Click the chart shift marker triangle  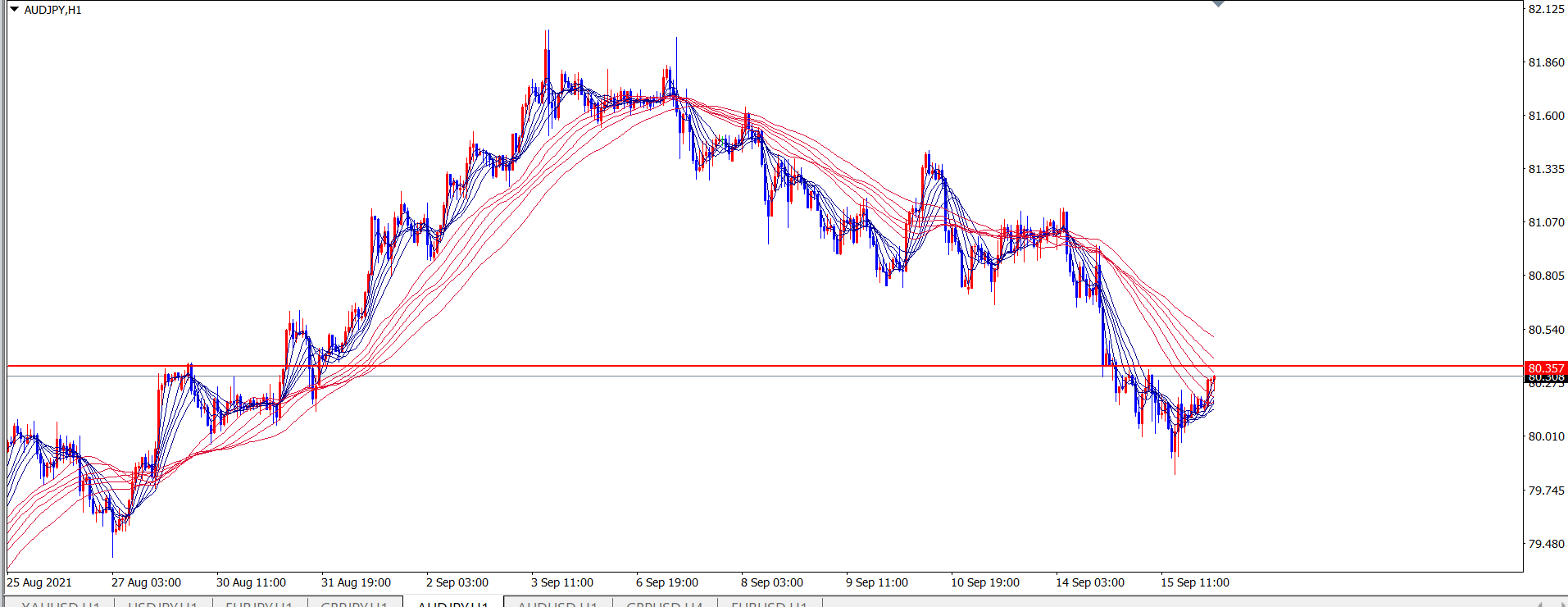(1218, 4)
